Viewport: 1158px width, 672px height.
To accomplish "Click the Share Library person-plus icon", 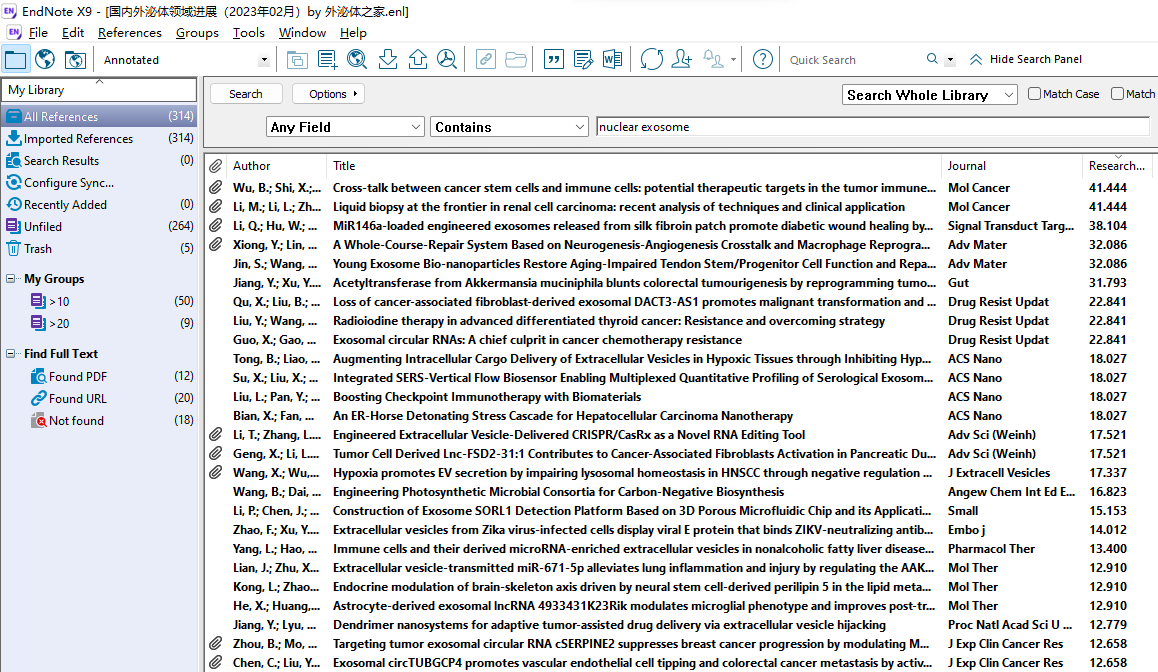I will [681, 59].
